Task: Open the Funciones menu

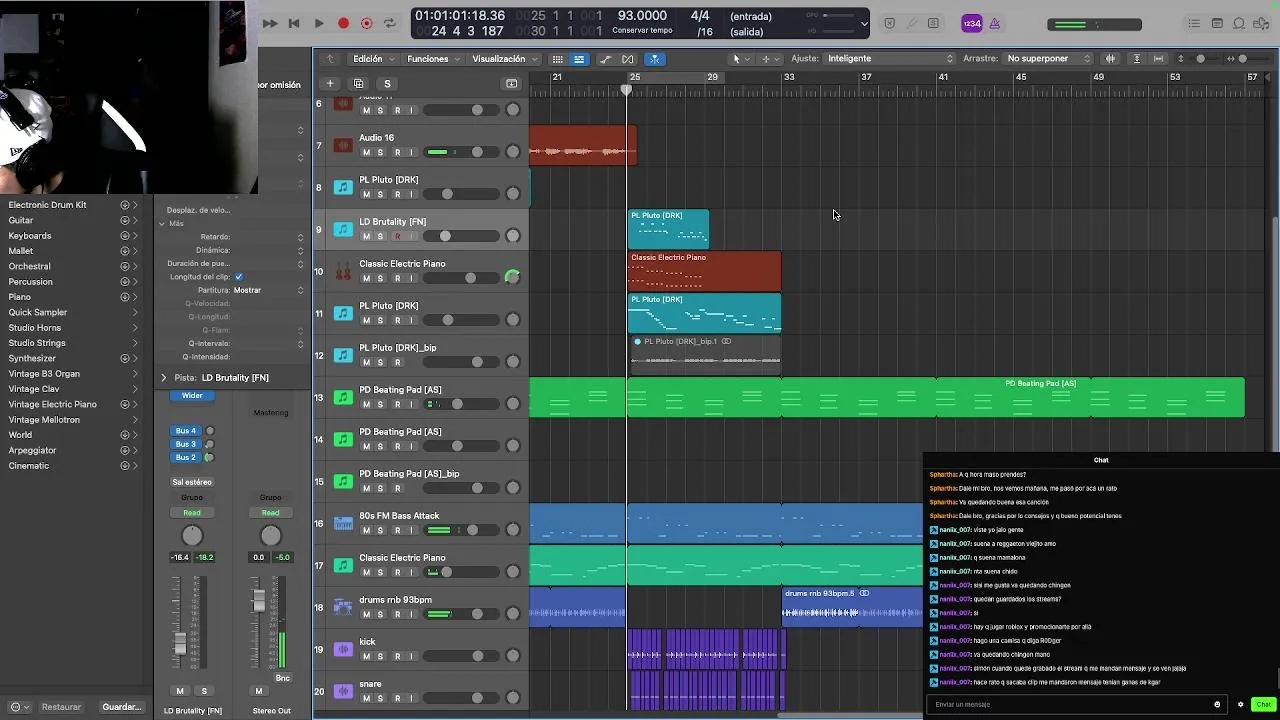Action: pyautogui.click(x=433, y=59)
